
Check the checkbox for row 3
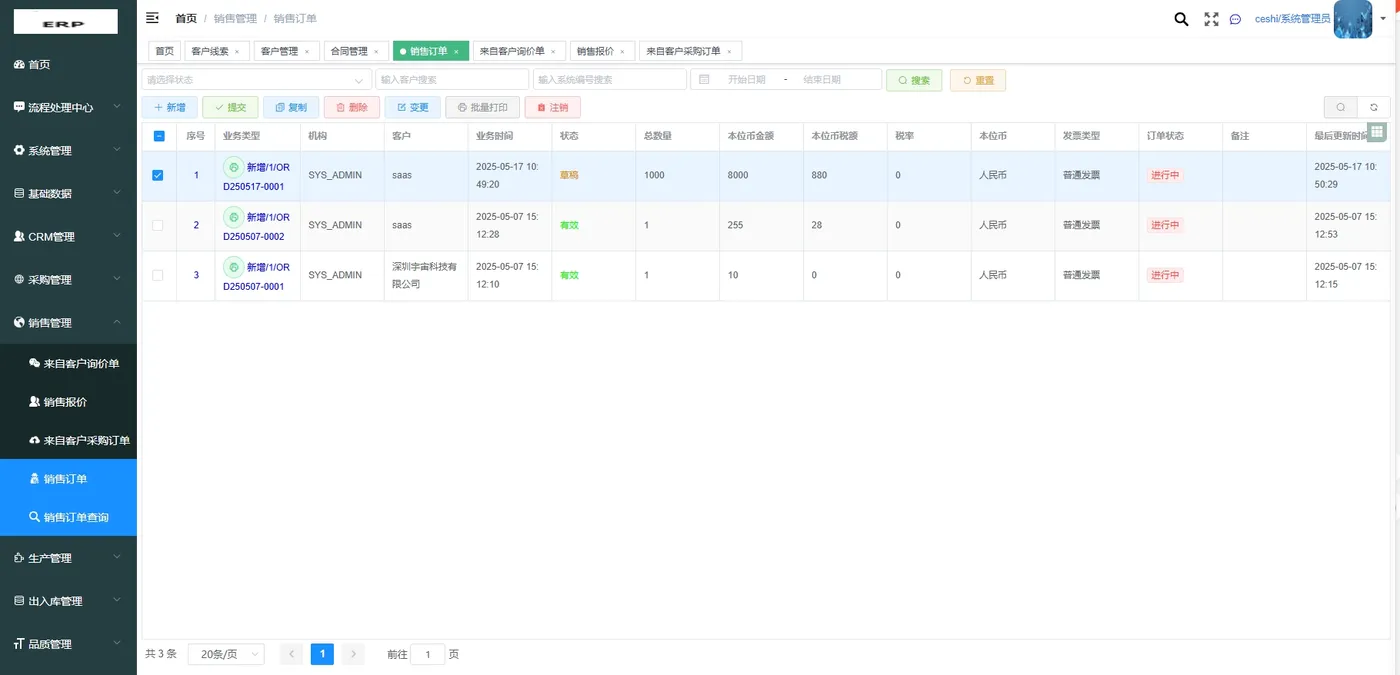pyautogui.click(x=158, y=275)
